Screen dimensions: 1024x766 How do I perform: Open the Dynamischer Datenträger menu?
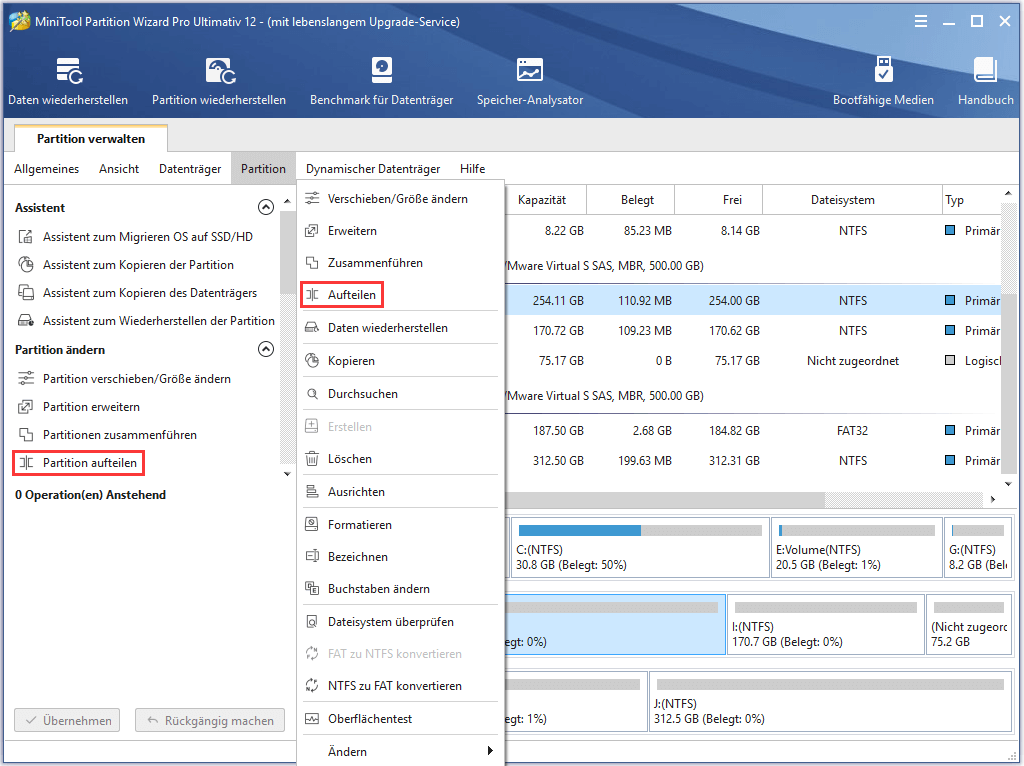coord(373,168)
